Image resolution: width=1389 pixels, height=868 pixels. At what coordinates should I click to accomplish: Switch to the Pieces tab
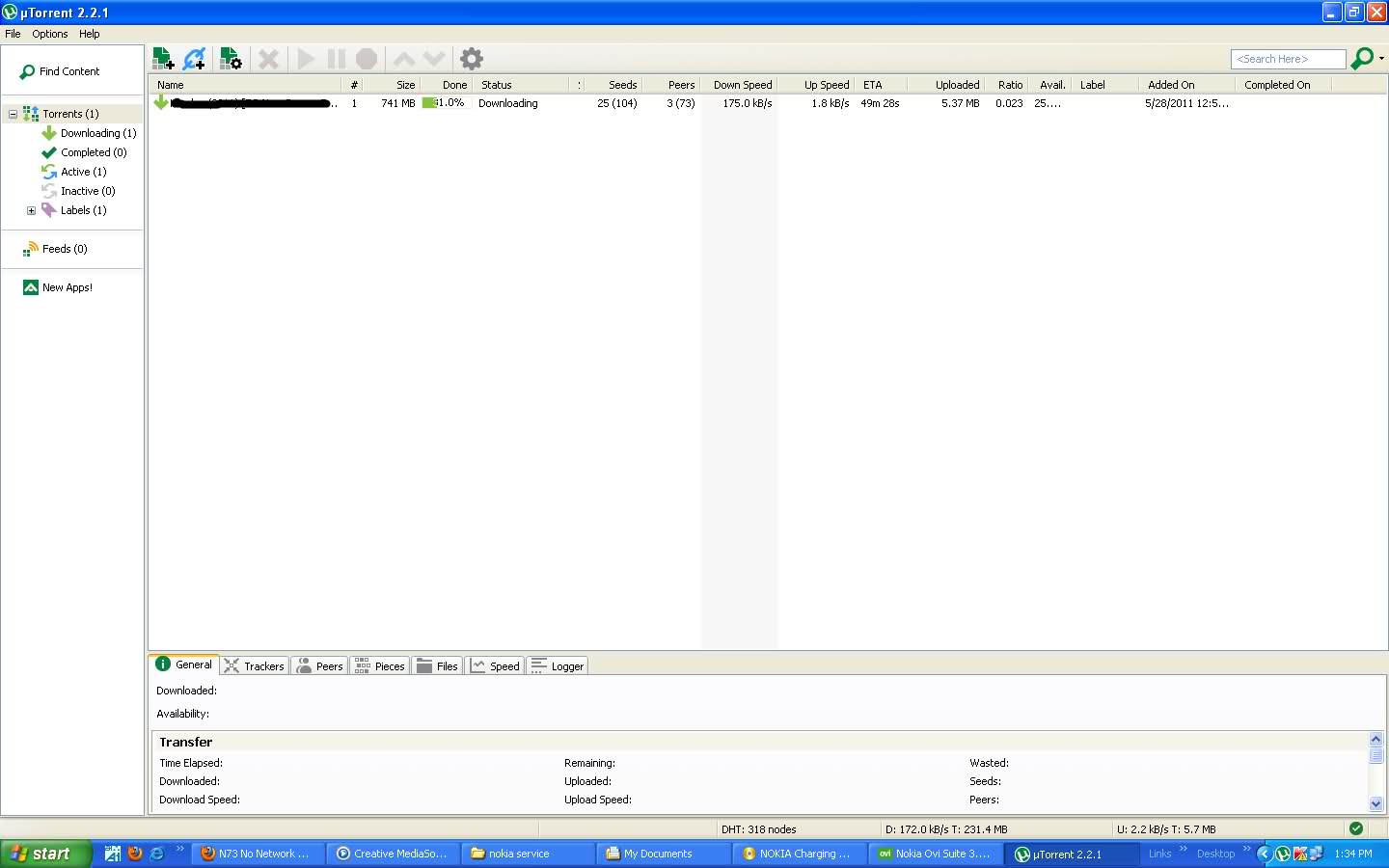tap(380, 666)
